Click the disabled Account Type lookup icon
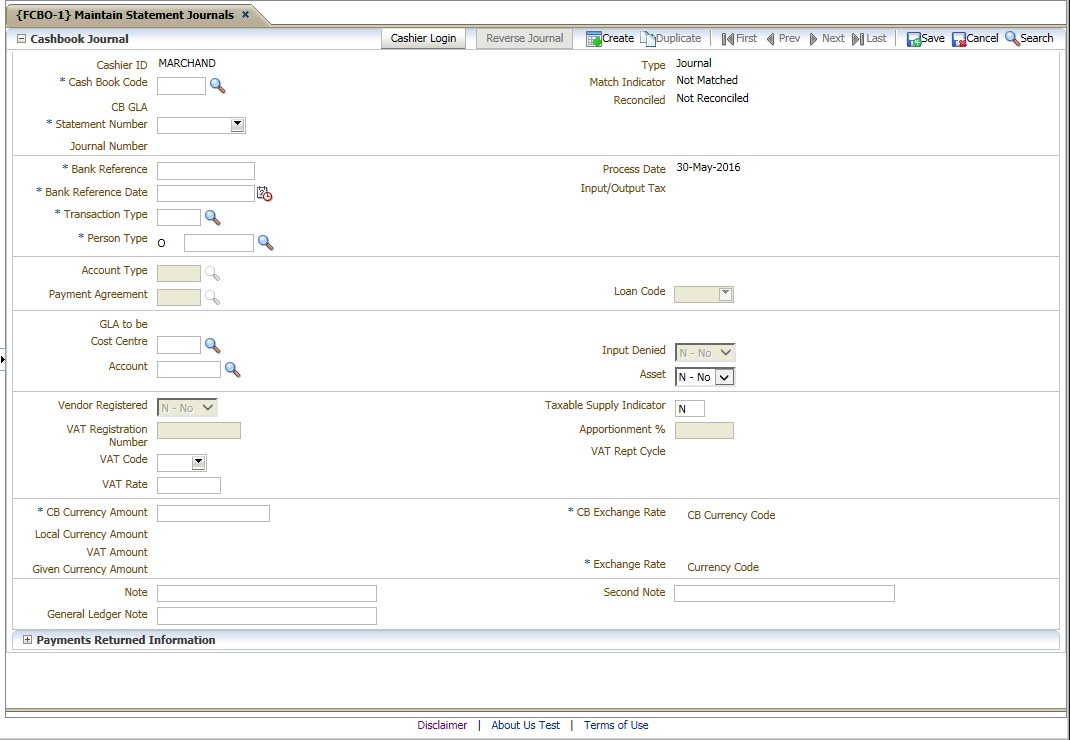1070x740 pixels. (212, 274)
